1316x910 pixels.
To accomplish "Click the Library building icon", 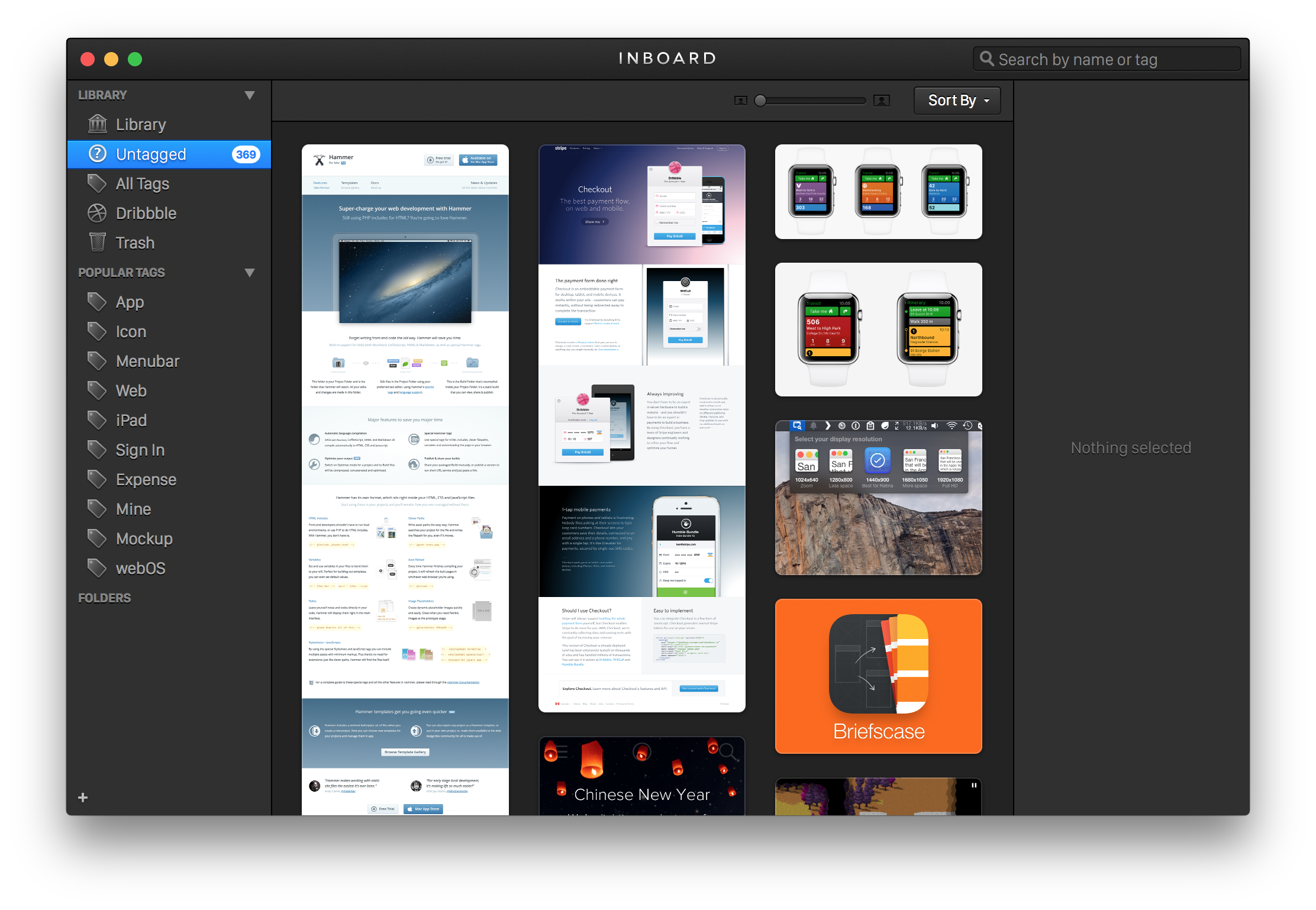I will click(98, 124).
